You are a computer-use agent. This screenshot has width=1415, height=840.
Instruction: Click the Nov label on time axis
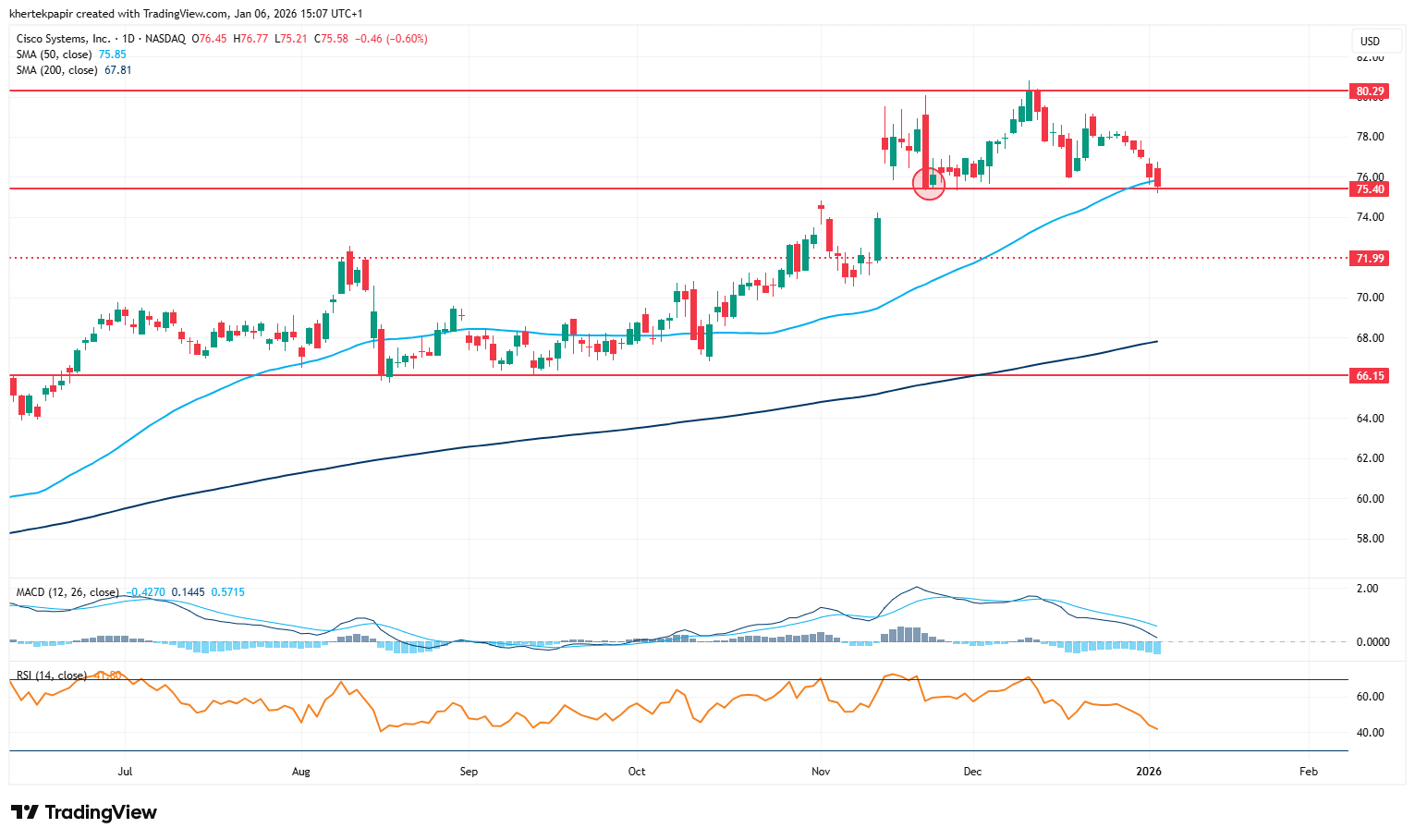[x=820, y=771]
